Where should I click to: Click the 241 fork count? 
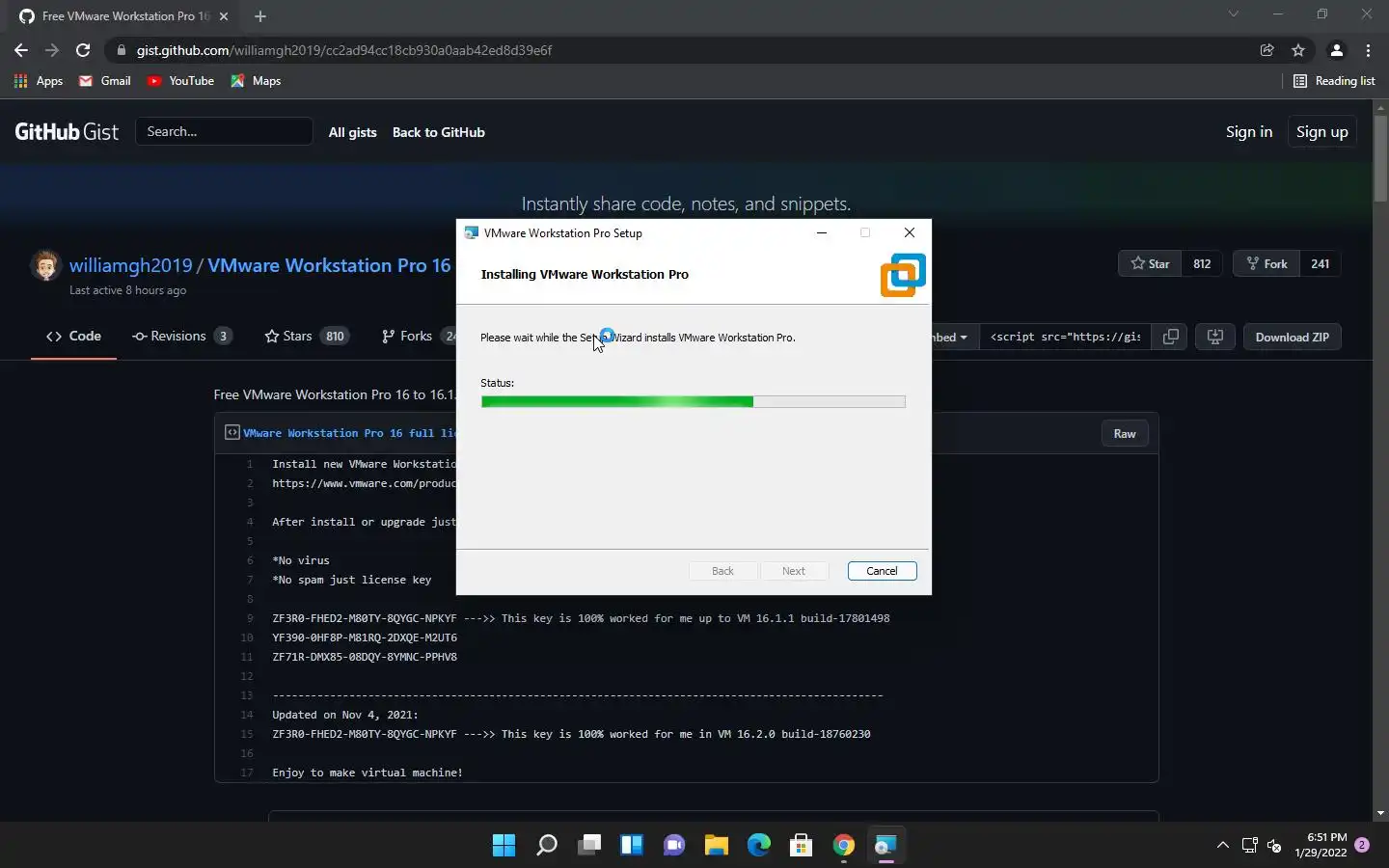pyautogui.click(x=1320, y=264)
